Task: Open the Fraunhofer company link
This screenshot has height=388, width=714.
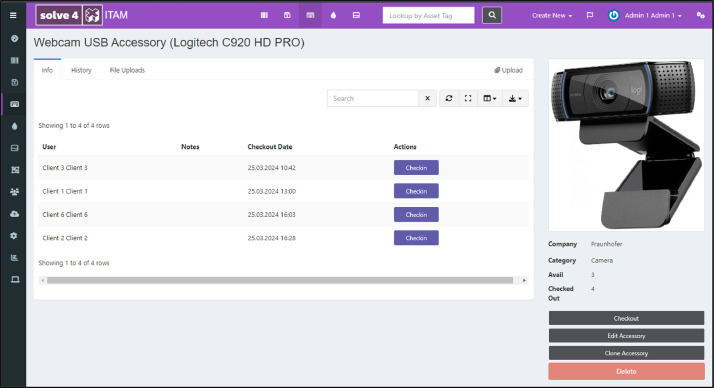Action: (x=606, y=244)
